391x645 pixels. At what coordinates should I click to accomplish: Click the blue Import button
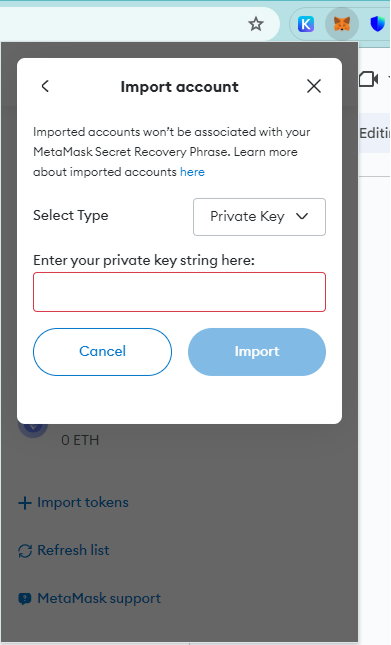pos(257,352)
